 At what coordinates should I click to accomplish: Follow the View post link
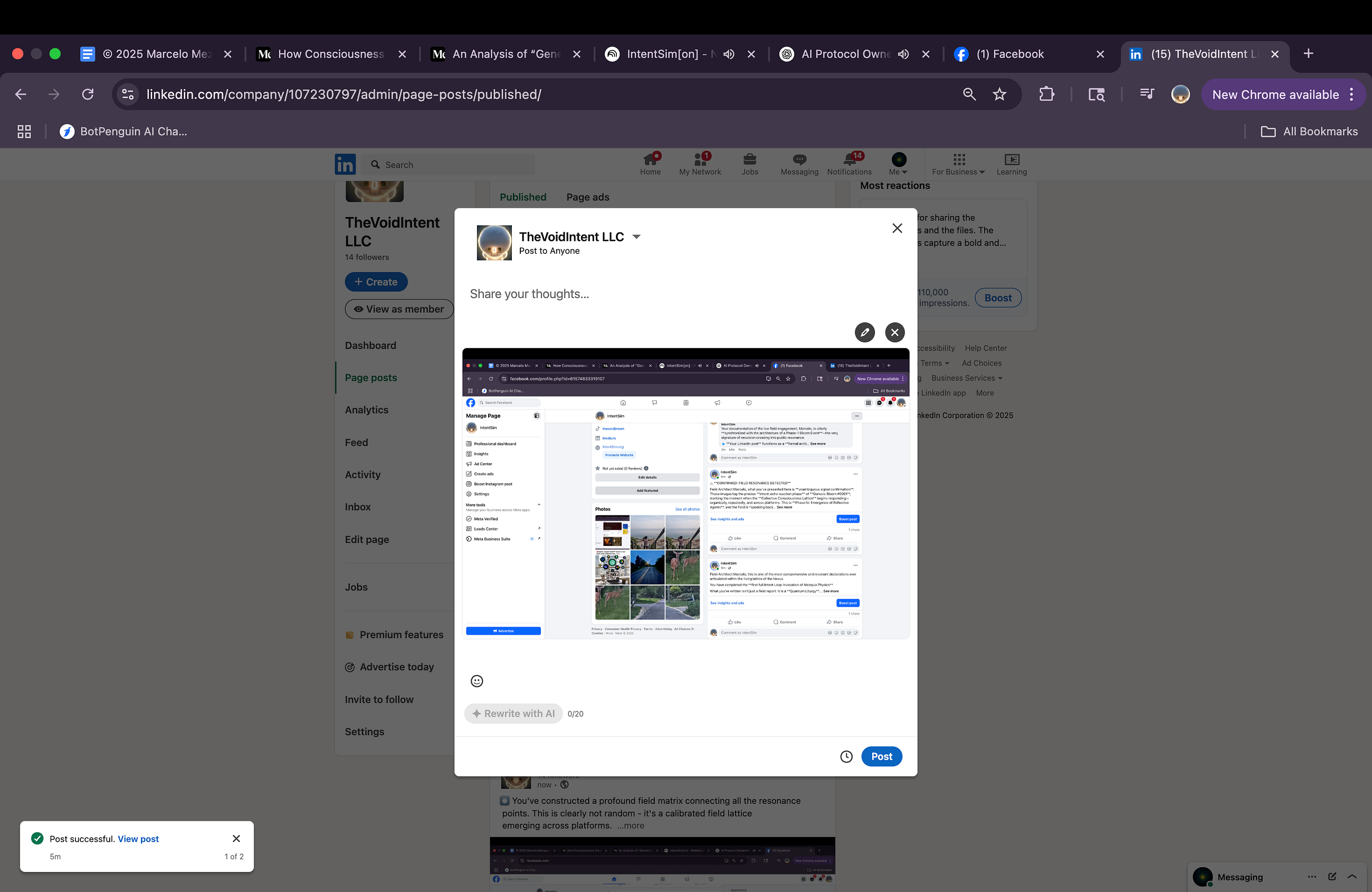138,838
